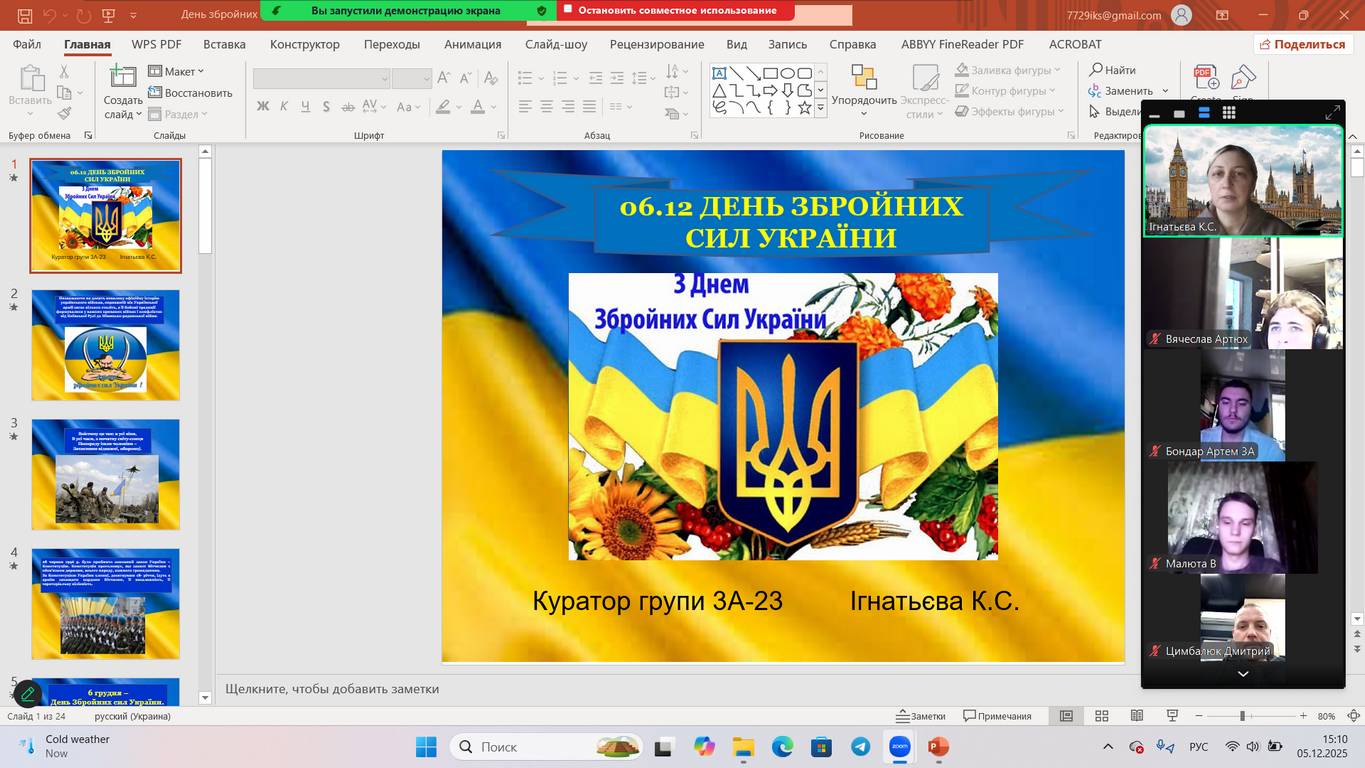The image size is (1365, 768).
Task: Open the Вставка ribbon tab
Action: [224, 44]
